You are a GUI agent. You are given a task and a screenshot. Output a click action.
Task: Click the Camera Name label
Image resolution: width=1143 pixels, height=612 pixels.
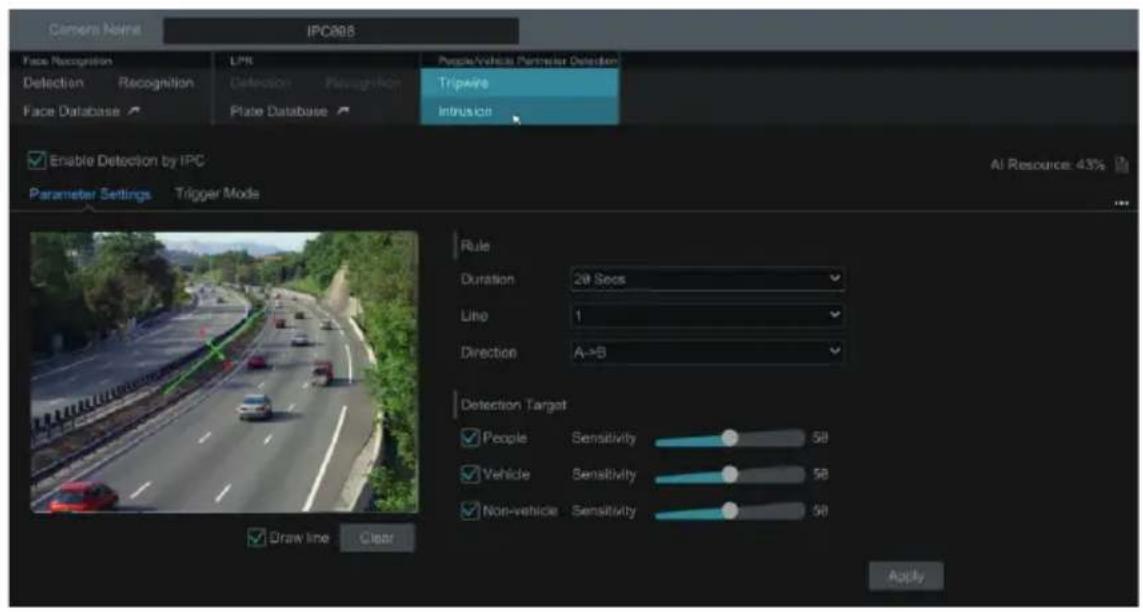(95, 31)
